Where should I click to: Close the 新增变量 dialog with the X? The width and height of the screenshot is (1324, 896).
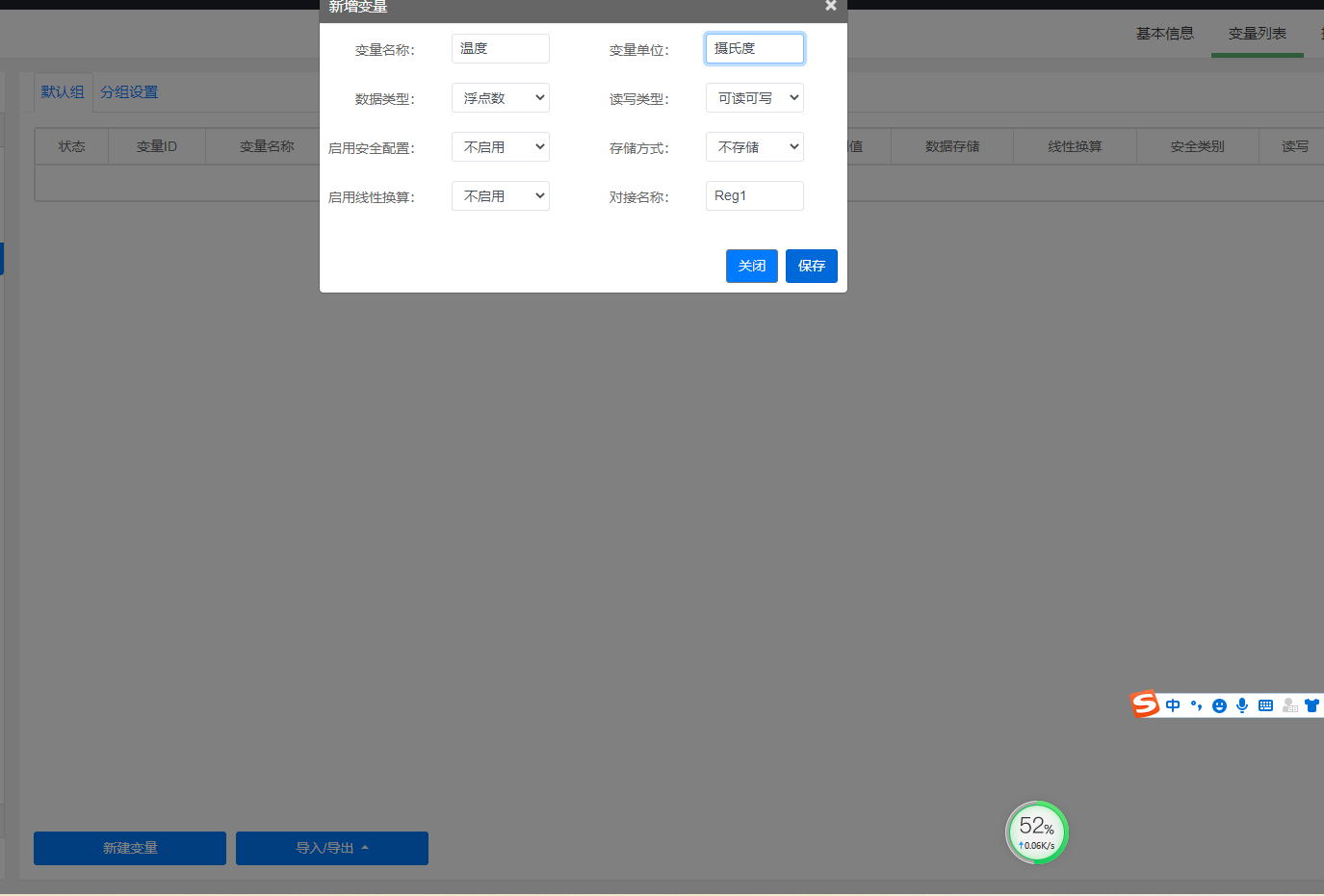pos(831,5)
